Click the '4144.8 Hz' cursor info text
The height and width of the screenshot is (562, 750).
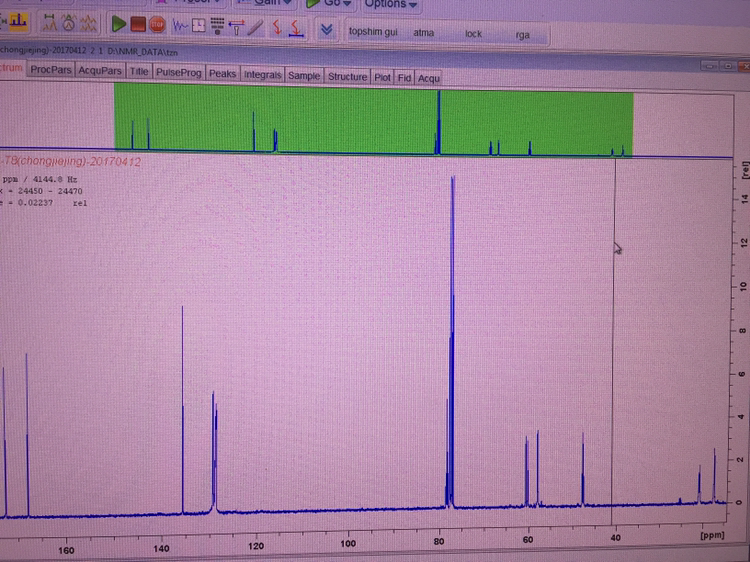pos(55,180)
